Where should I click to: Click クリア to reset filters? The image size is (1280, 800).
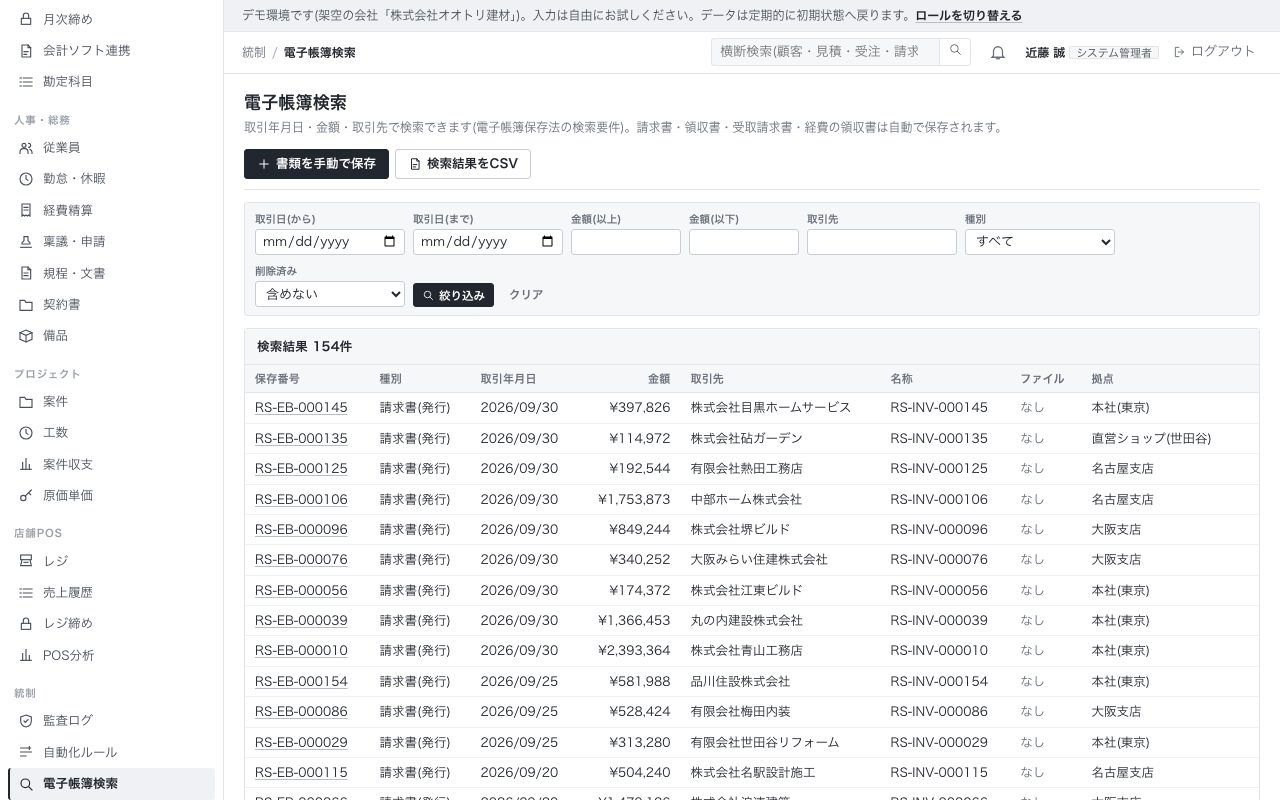point(526,295)
